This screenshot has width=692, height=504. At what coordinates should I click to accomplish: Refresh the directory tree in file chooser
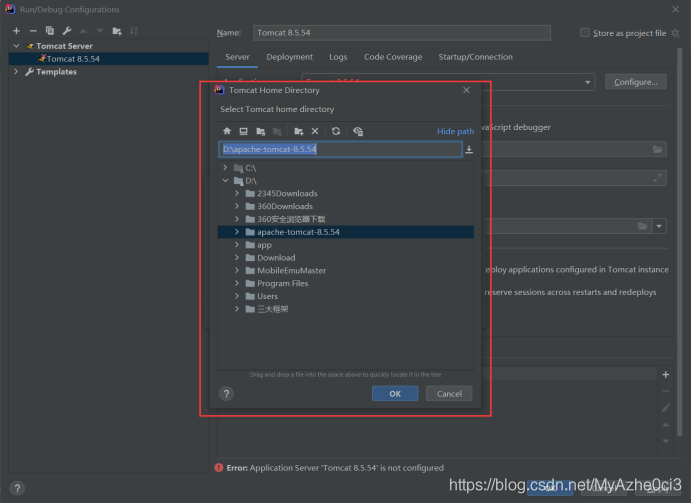pos(336,131)
